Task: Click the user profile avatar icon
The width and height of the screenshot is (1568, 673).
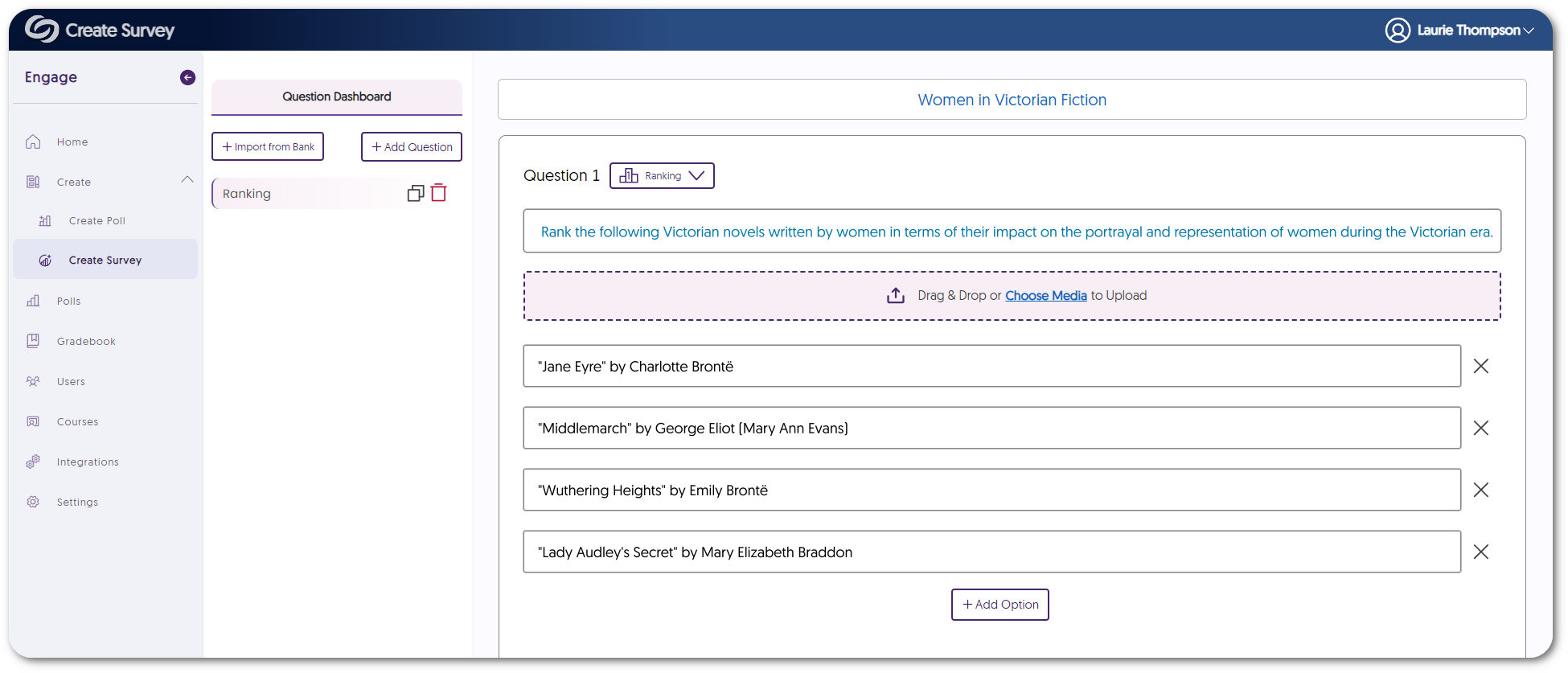Action: coord(1397,31)
